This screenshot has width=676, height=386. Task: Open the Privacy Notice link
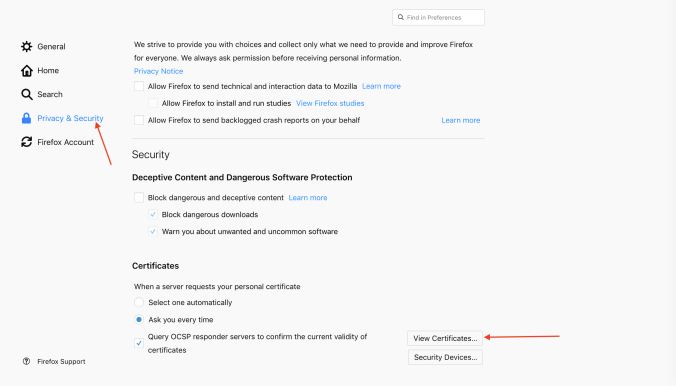[158, 71]
